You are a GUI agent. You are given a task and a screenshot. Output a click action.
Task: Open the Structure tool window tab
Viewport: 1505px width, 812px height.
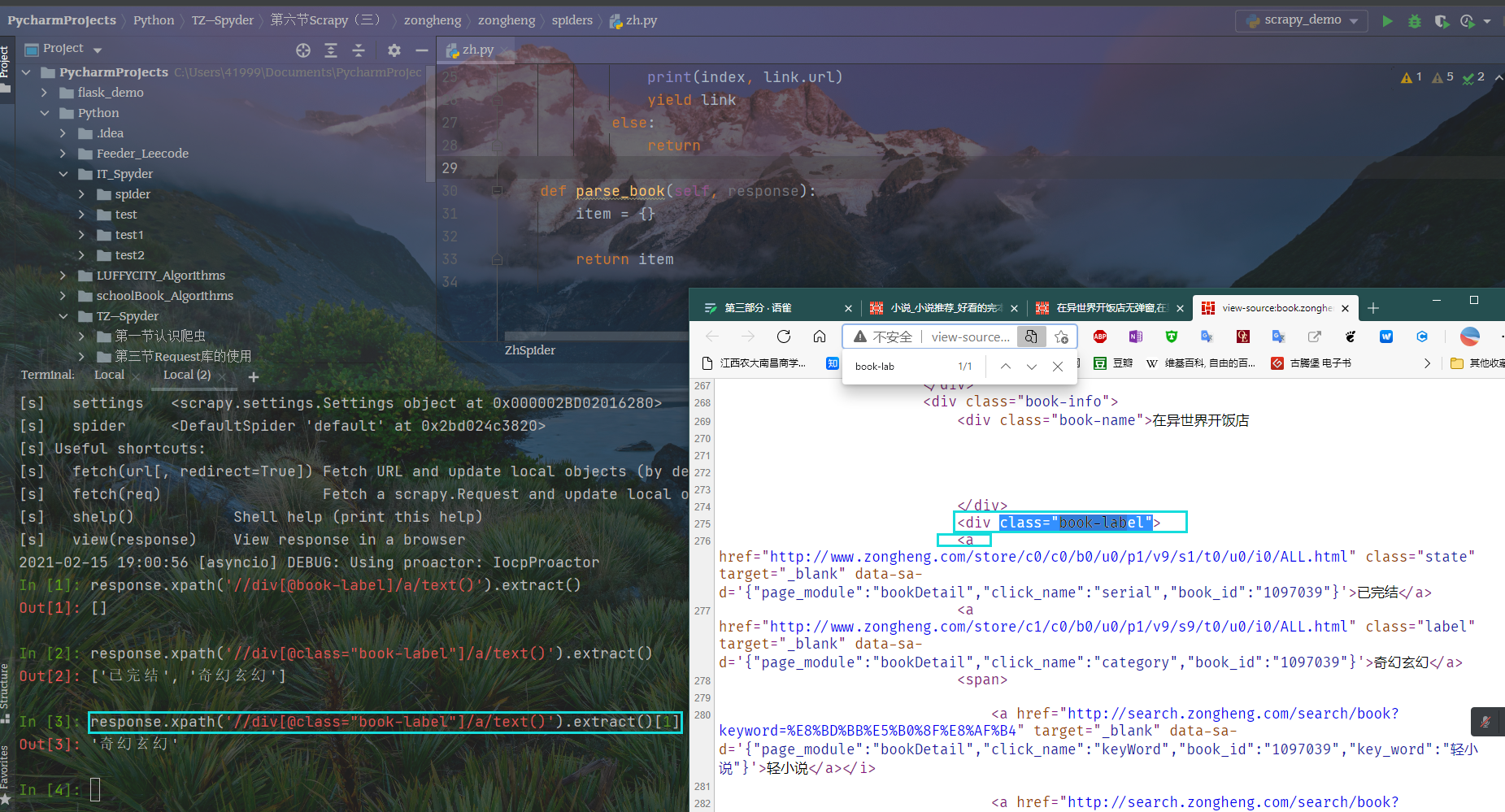[x=5, y=693]
